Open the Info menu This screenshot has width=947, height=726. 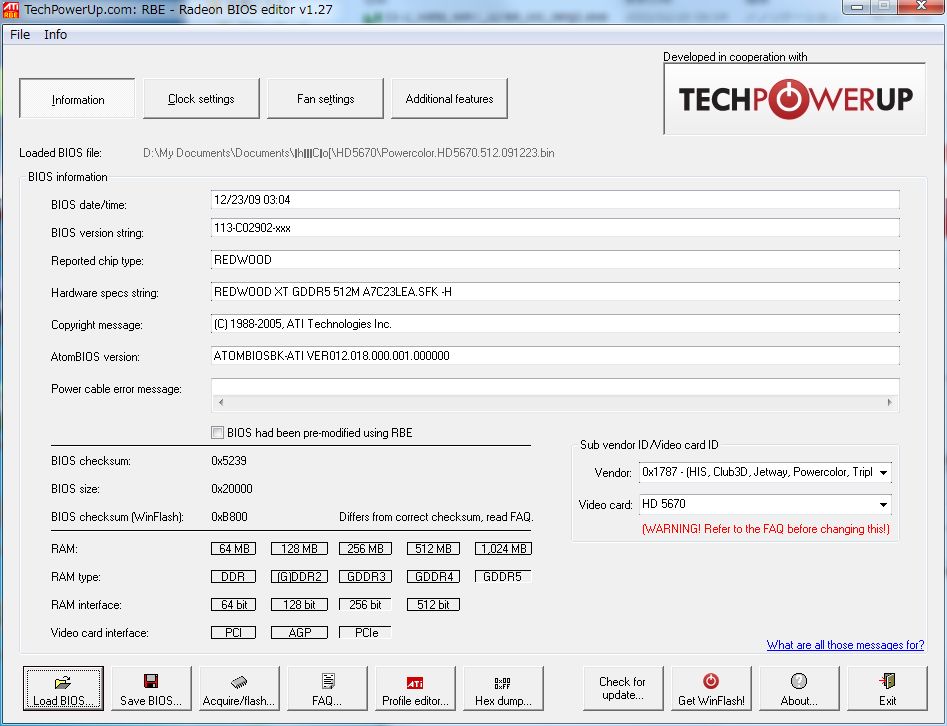[56, 34]
